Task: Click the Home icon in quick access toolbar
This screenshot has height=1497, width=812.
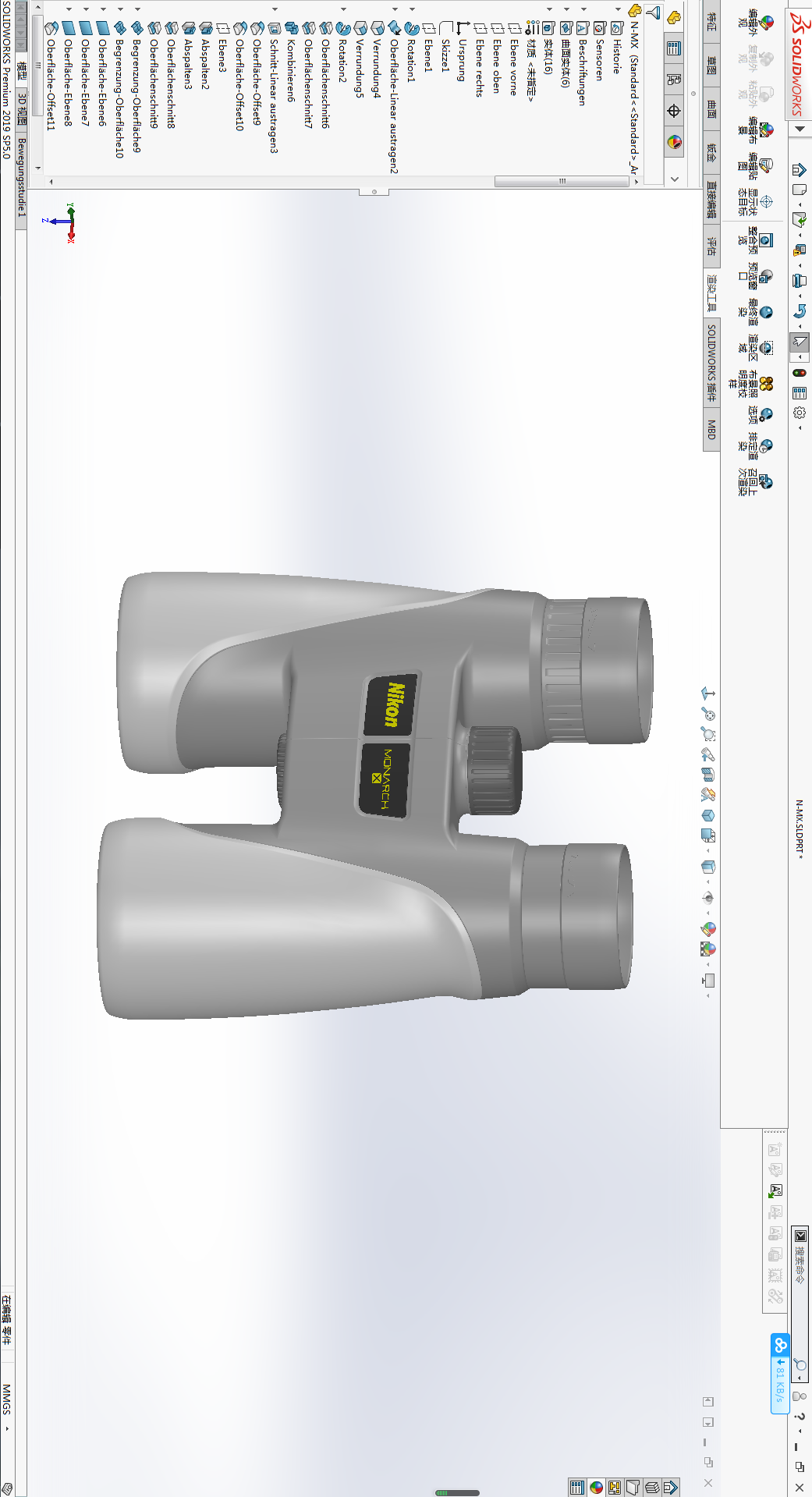Action: [799, 169]
